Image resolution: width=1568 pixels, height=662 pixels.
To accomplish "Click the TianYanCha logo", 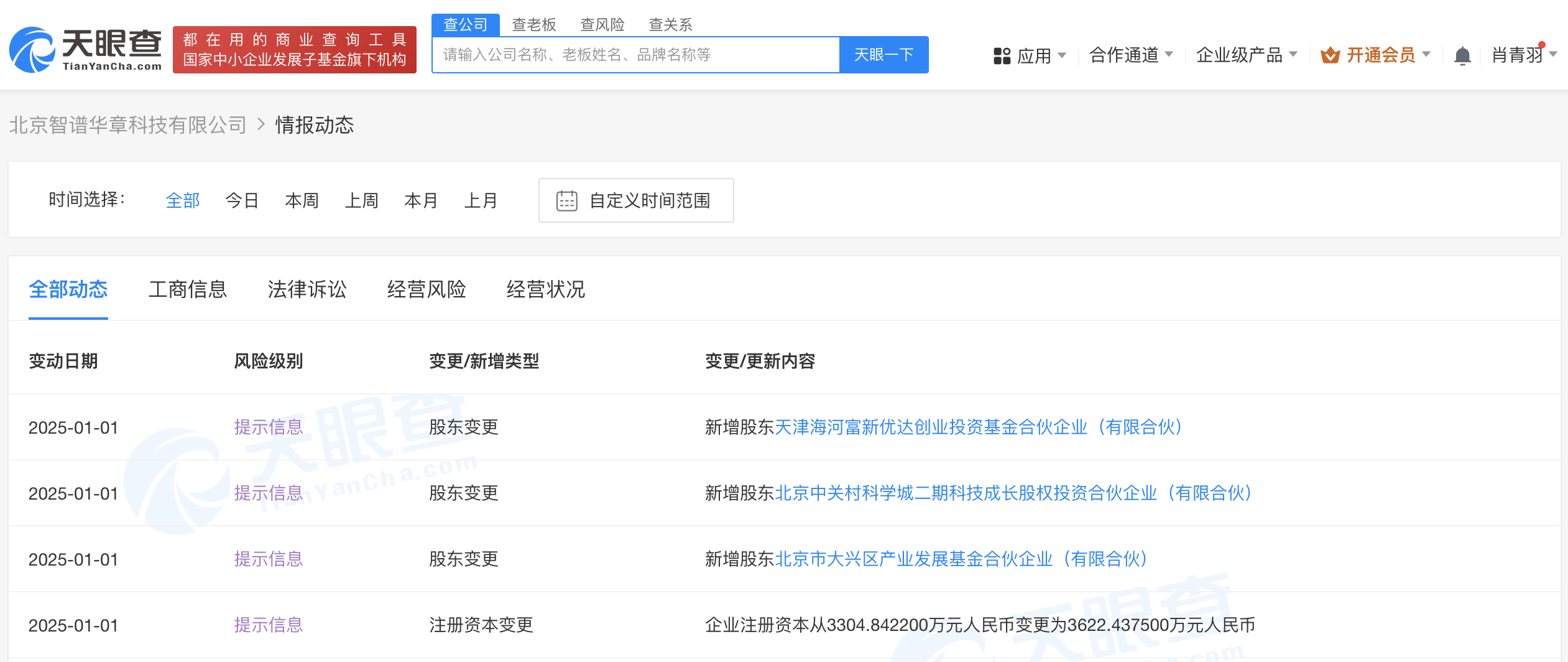I will 86,50.
